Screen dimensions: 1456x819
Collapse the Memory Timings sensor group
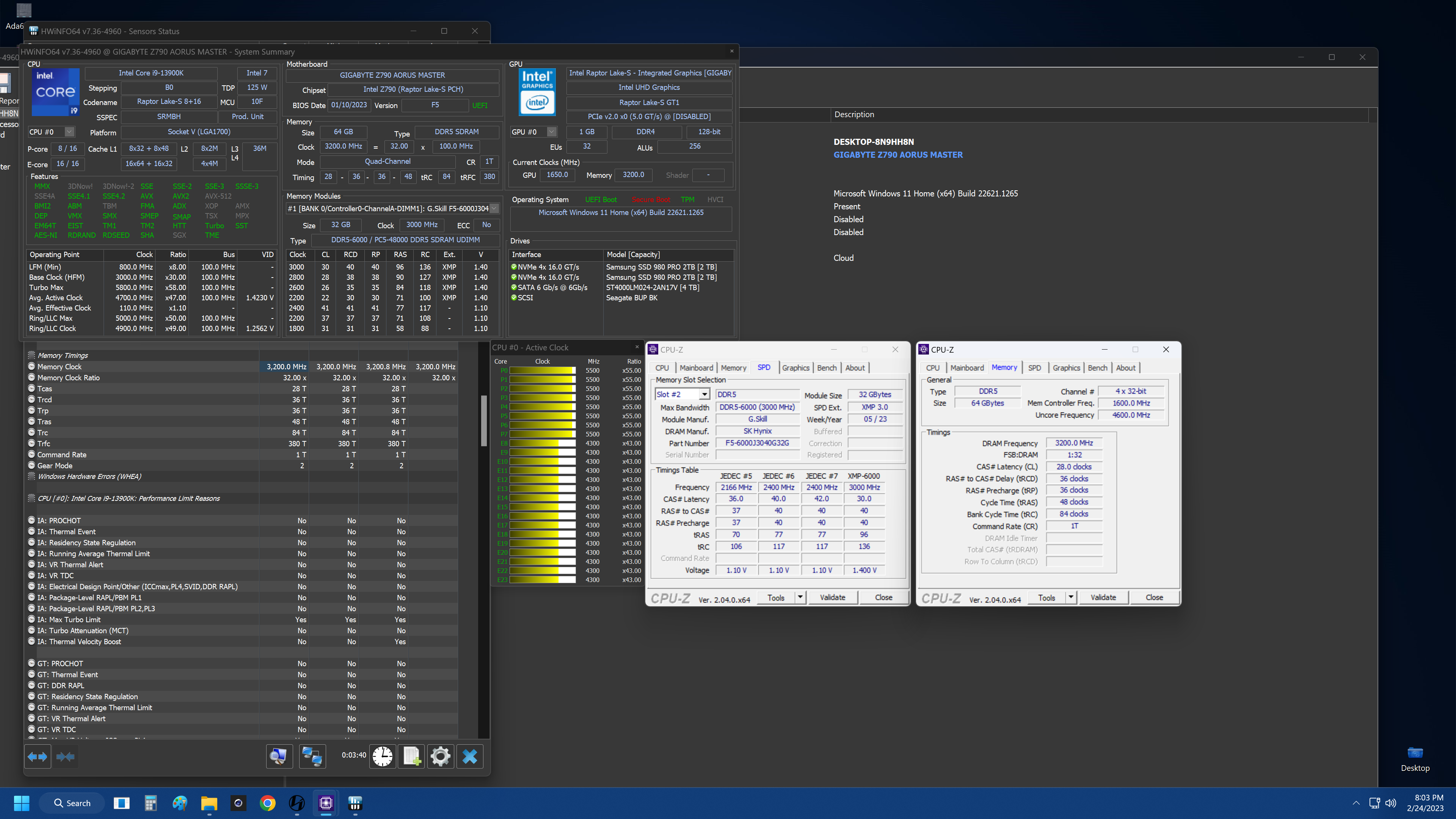tap(31, 355)
